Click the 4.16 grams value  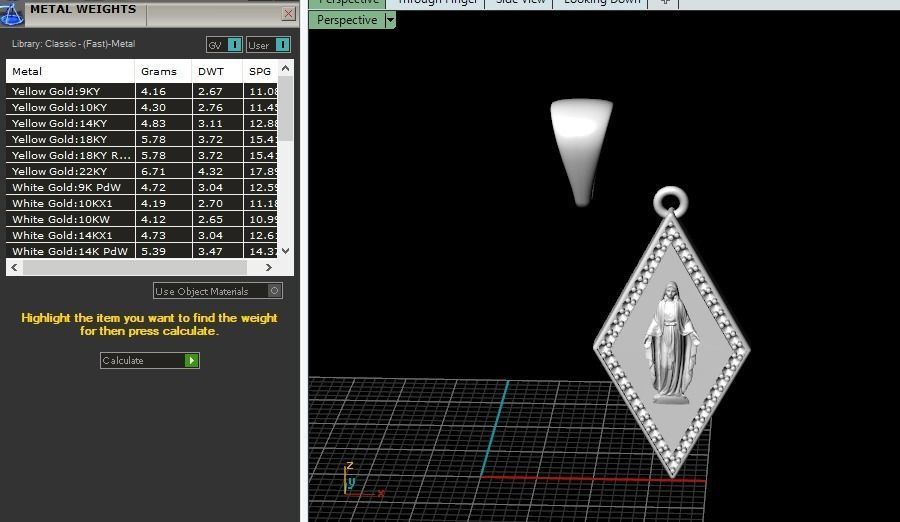pyautogui.click(x=153, y=91)
